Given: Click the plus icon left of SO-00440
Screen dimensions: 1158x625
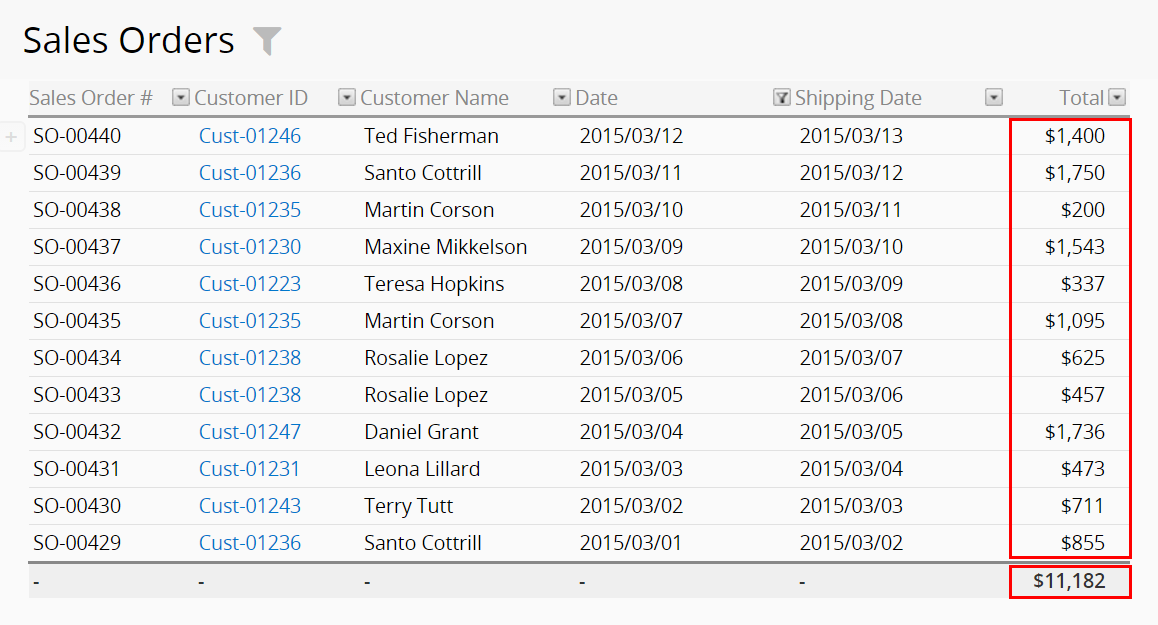Looking at the screenshot, I should click(11, 137).
